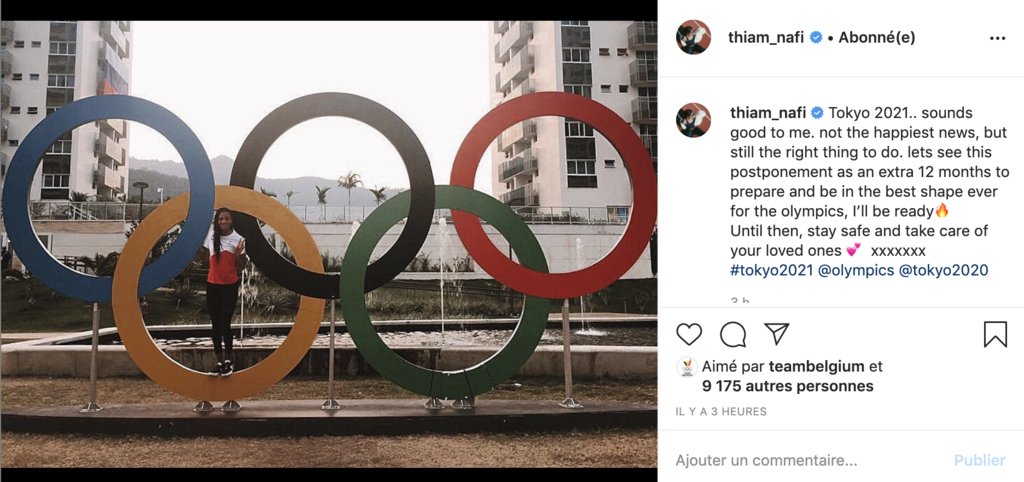The width and height of the screenshot is (1024, 482).
Task: Open the @olympics mention link
Action: point(856,270)
